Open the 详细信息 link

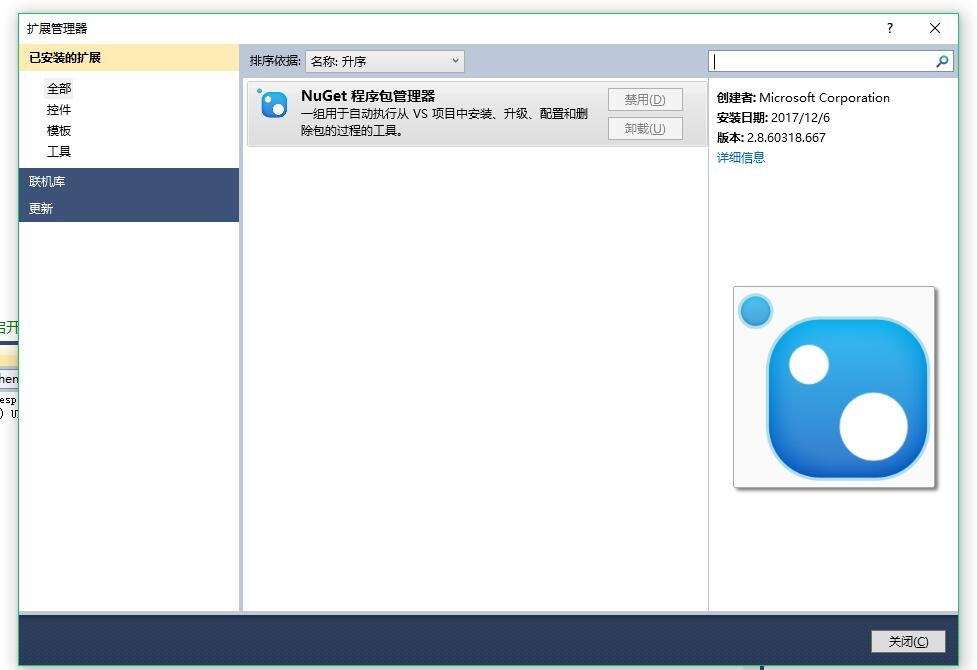point(741,157)
